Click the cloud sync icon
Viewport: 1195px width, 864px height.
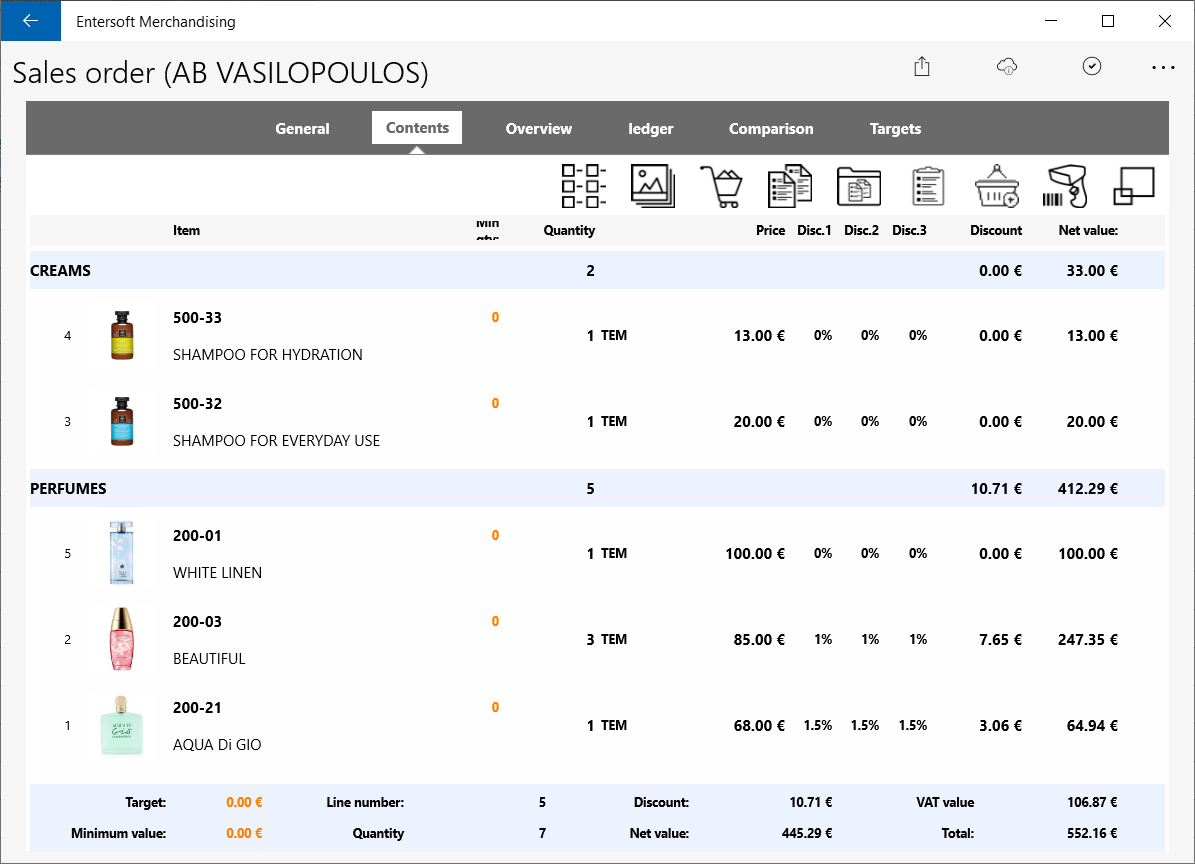click(1007, 66)
